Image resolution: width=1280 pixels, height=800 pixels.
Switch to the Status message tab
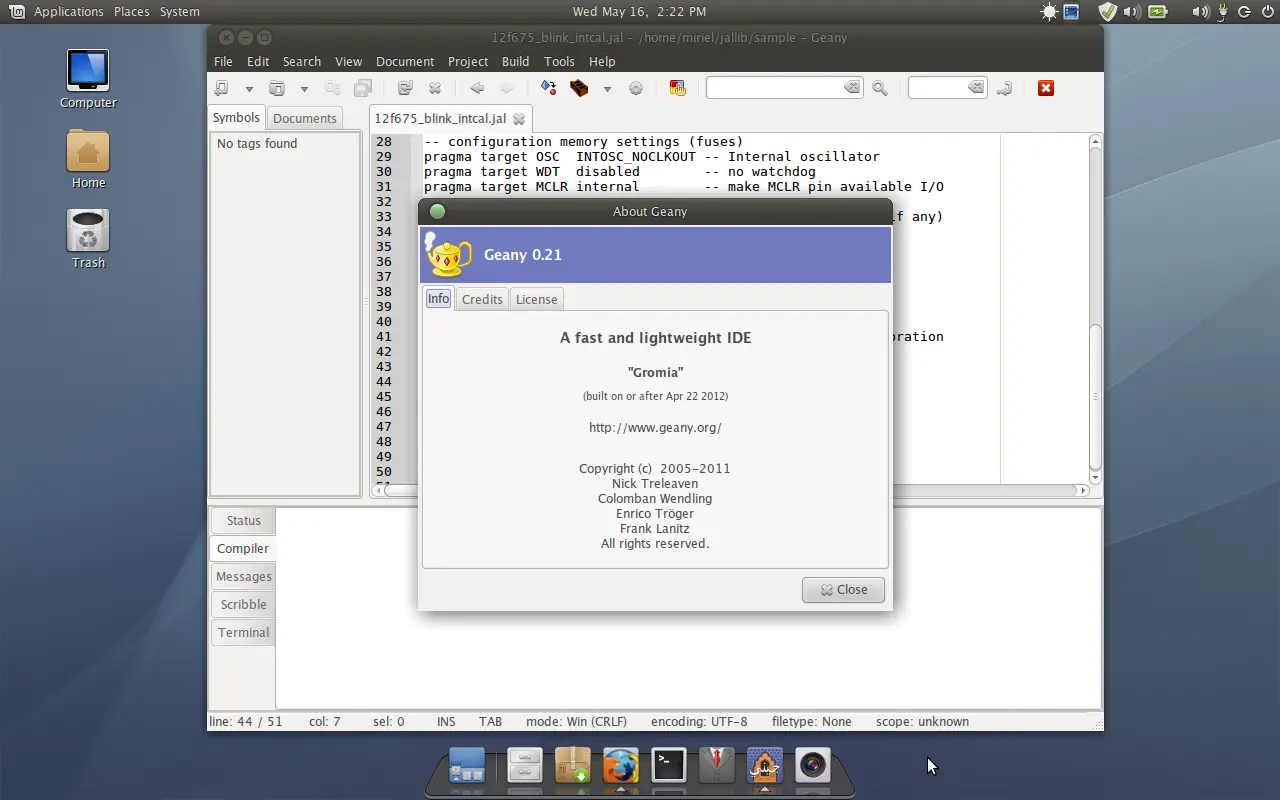coord(243,520)
